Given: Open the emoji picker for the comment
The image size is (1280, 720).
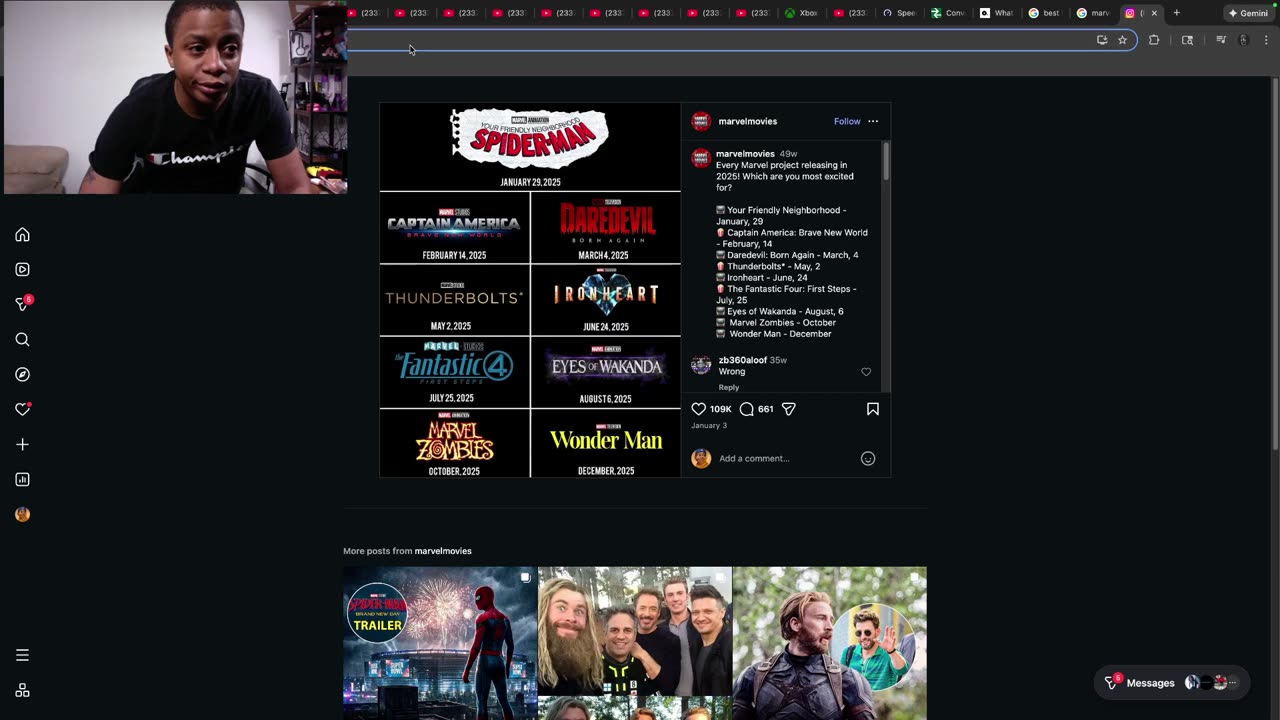Looking at the screenshot, I should (868, 458).
